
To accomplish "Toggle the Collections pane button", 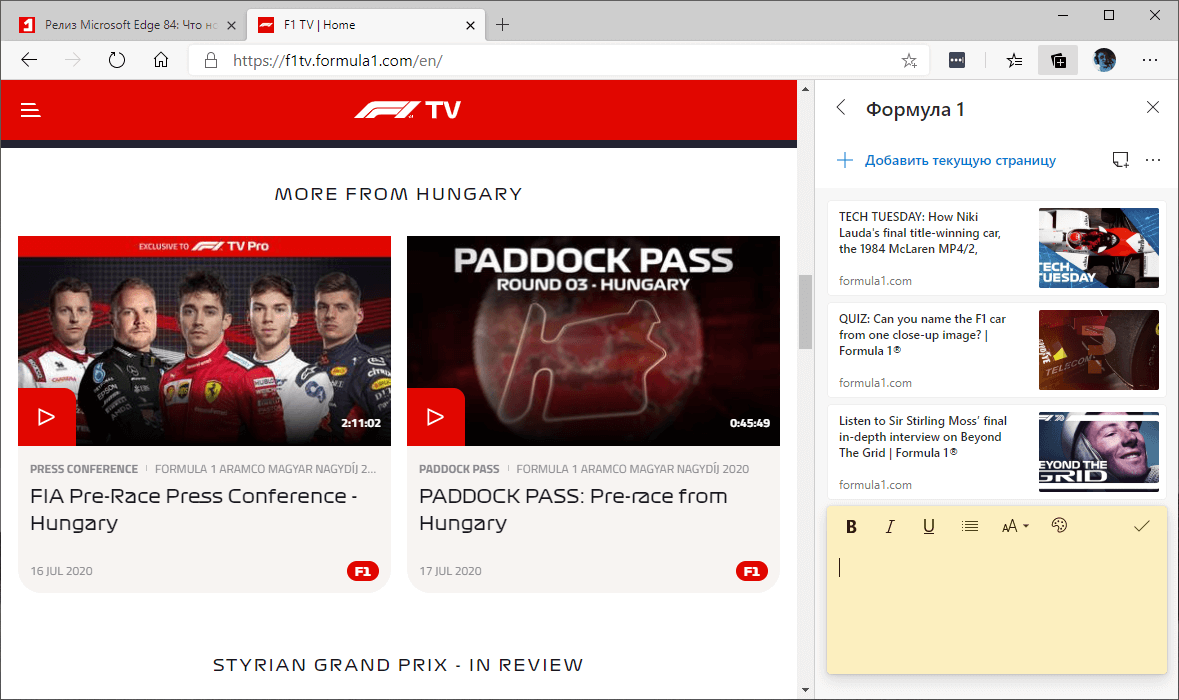I will click(x=1058, y=60).
